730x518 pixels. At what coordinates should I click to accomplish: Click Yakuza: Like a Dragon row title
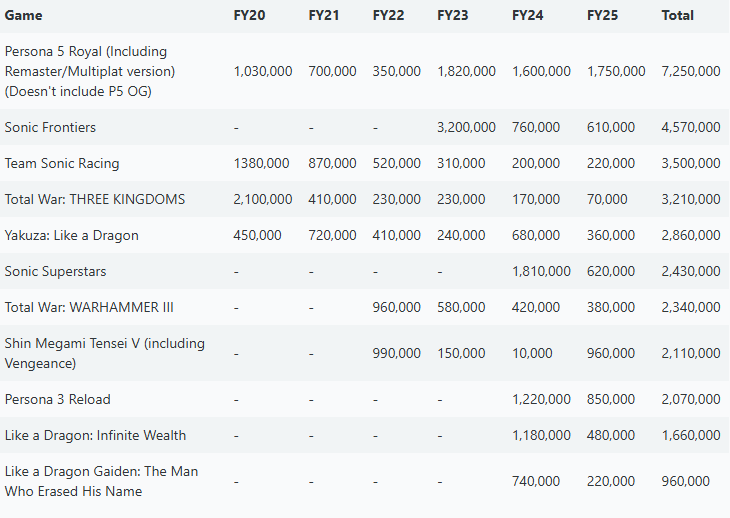tap(72, 235)
